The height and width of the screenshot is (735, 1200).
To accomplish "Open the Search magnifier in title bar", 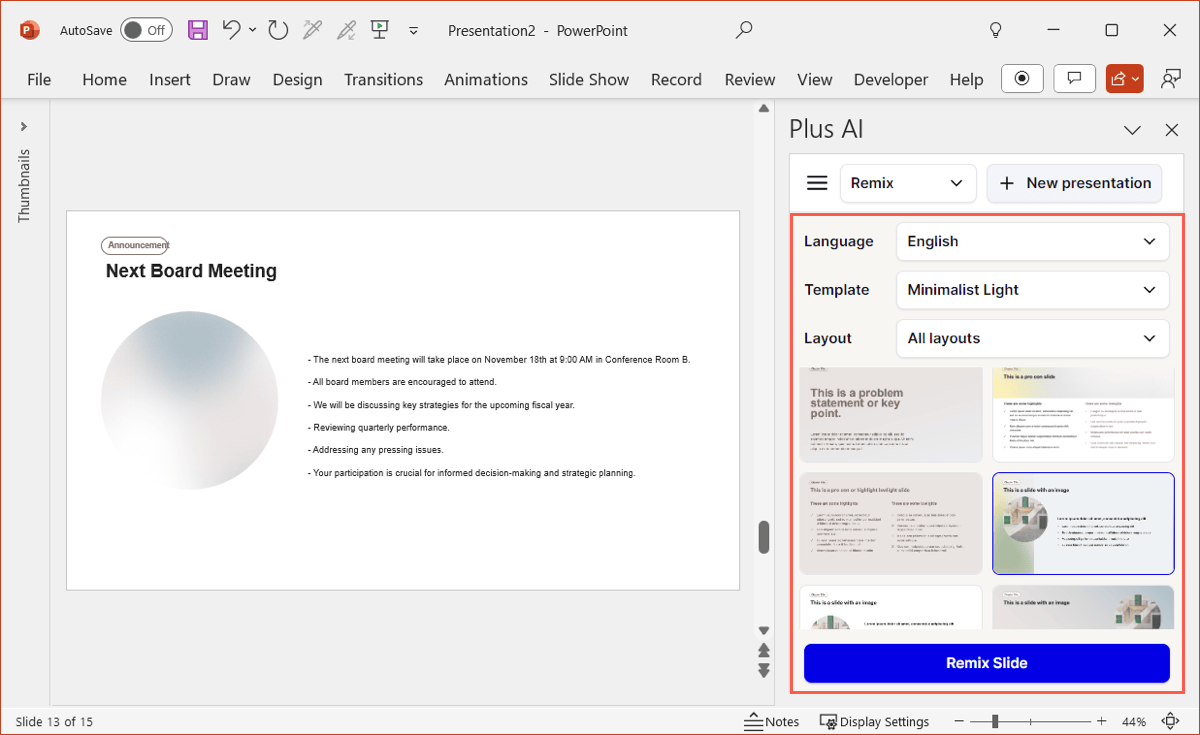I will pos(743,30).
